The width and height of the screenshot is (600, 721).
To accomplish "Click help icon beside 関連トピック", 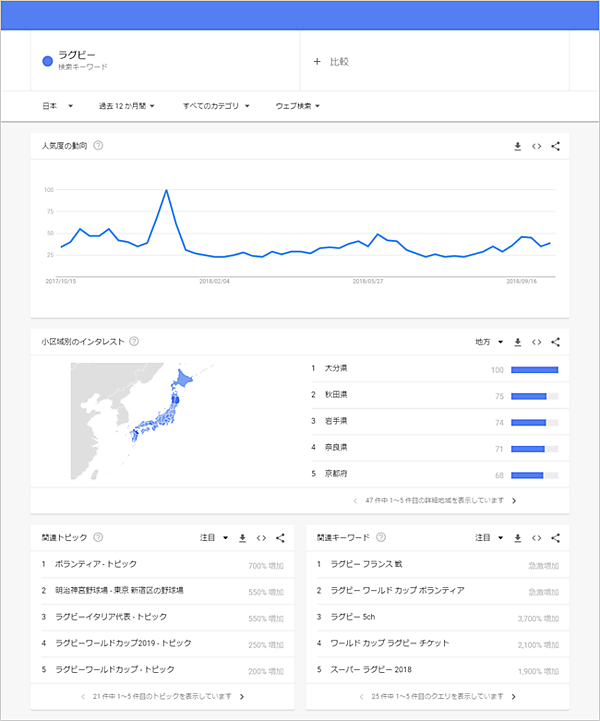I will pos(98,538).
